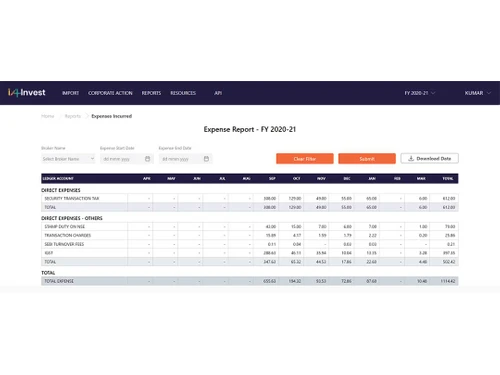
Task: Click the NOV column header
Action: [321, 179]
